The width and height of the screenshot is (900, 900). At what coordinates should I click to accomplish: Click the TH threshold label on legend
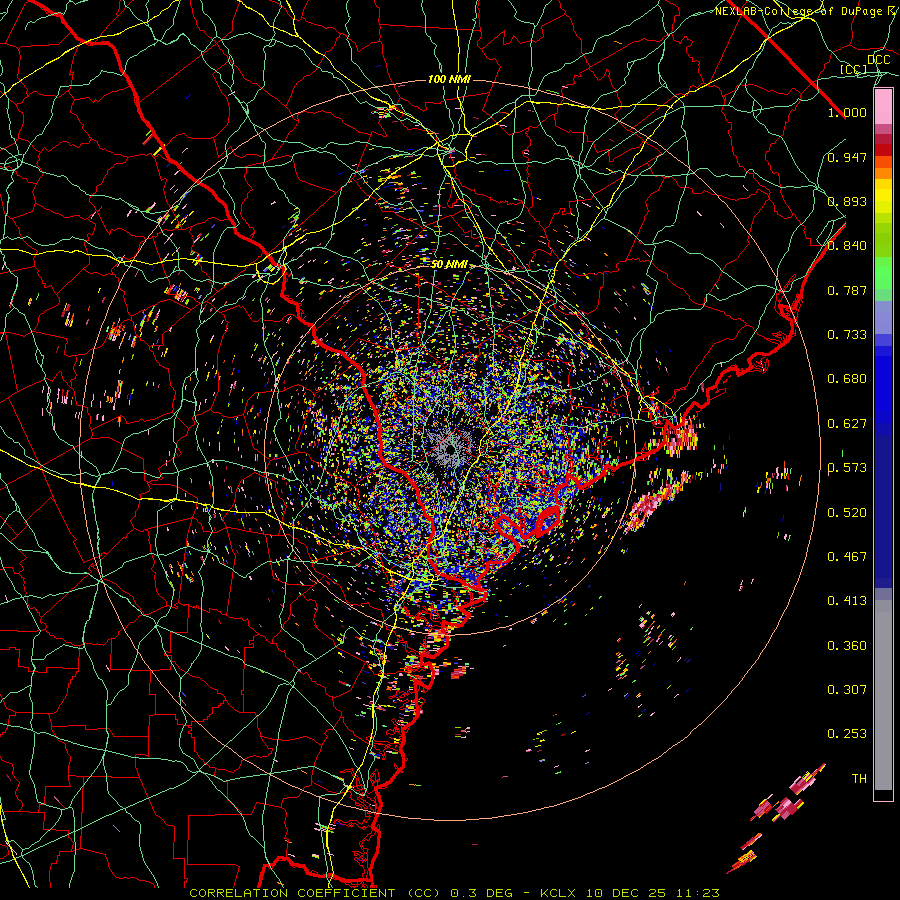click(859, 779)
